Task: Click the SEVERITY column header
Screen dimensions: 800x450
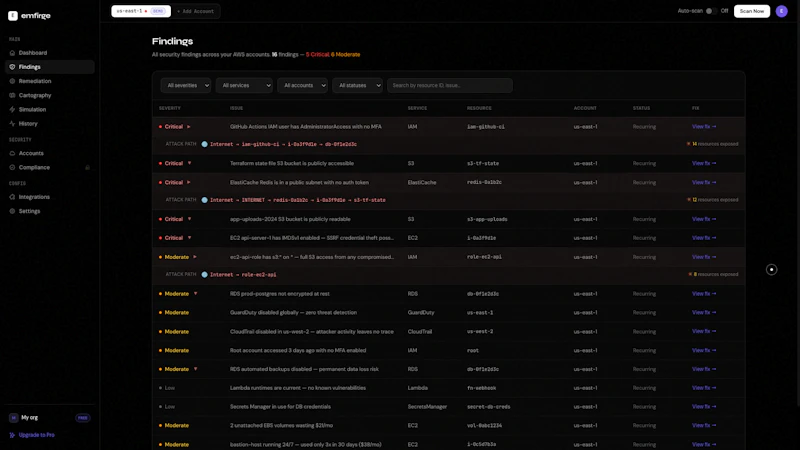Action: 170,108
